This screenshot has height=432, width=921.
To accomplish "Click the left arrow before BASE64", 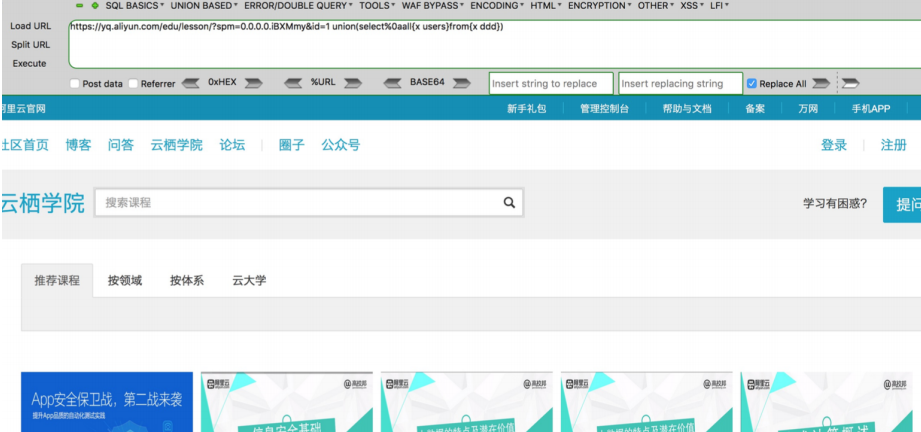I will coord(393,83).
